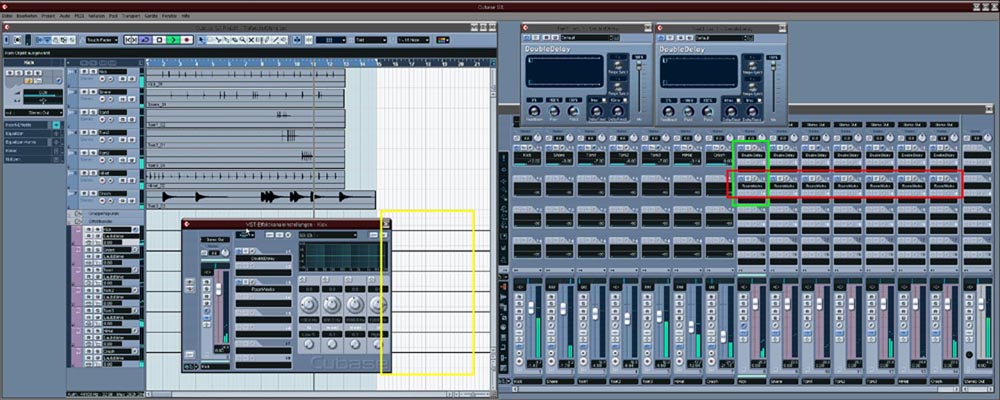Enable Write automation on the Tom2 track
Image resolution: width=1000 pixels, height=400 pixels.
pyautogui.click(x=132, y=140)
